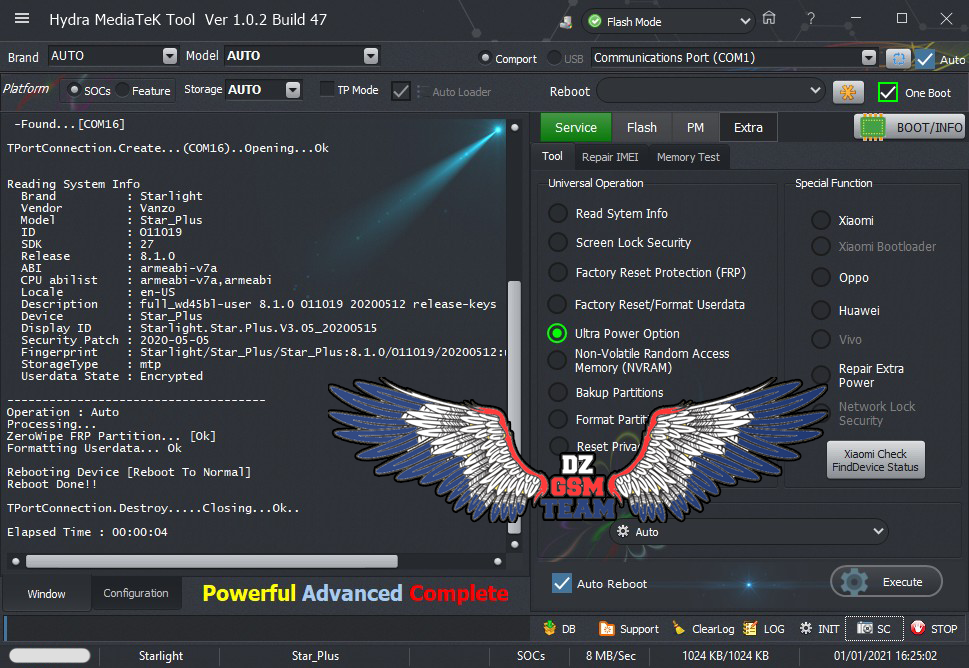
Task: Click ClearLog broom icon
Action: pos(680,629)
